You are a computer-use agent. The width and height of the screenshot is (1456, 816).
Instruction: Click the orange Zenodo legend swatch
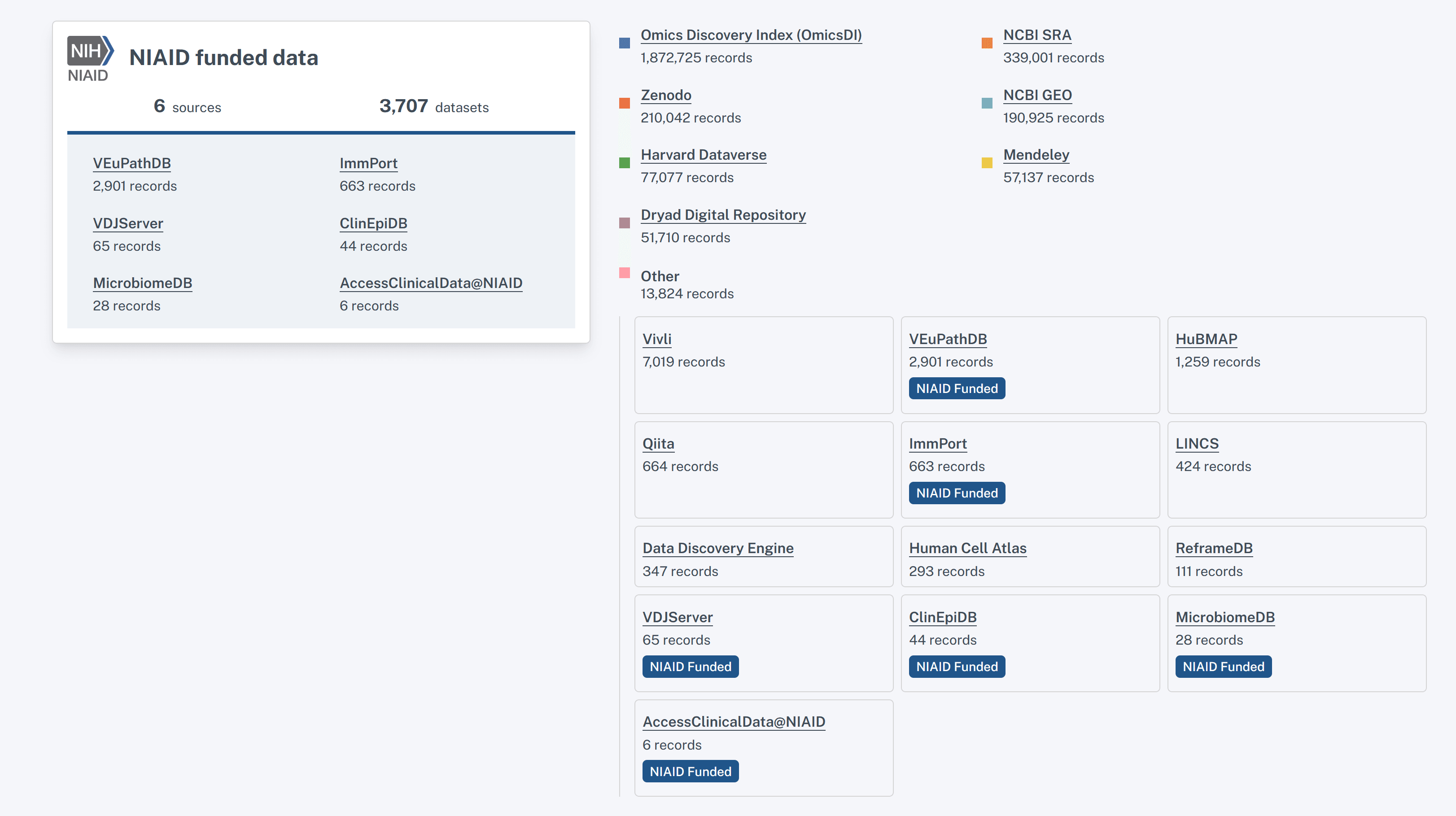point(625,103)
